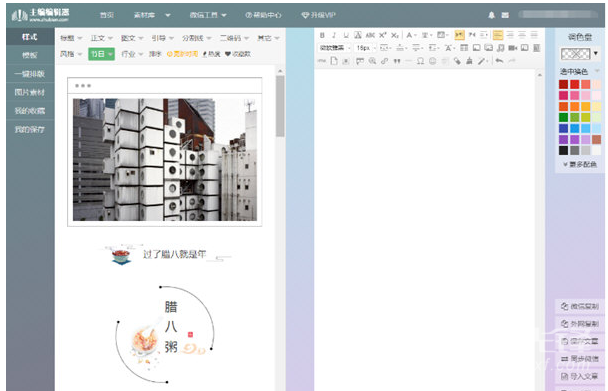Viewport: 608px width, 391px height.
Task: Open the 一键排版 sidebar tab
Action: 30,74
